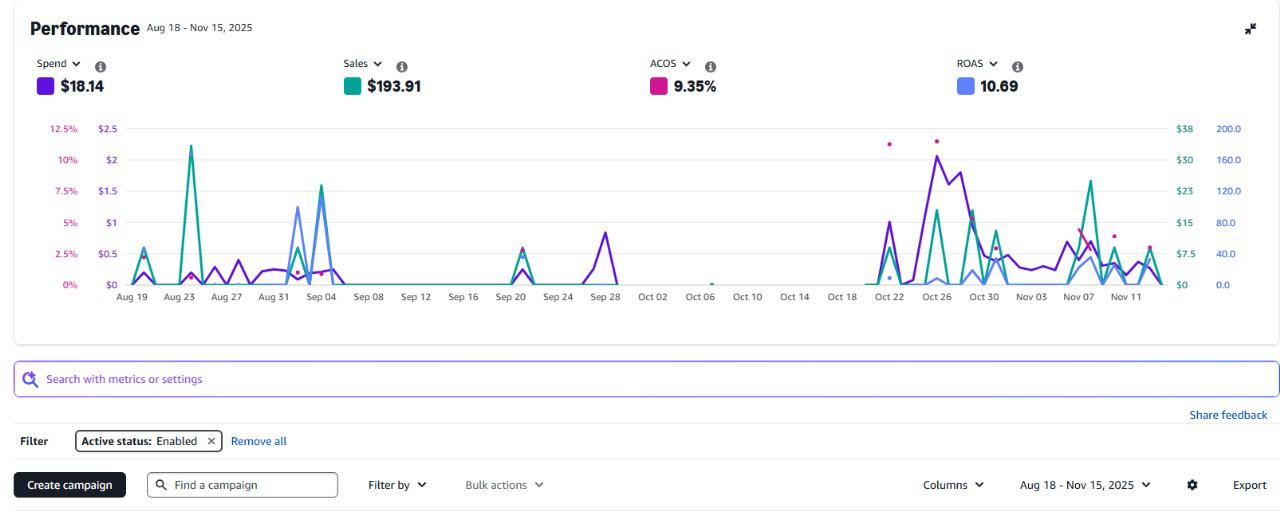This screenshot has width=1280, height=515.
Task: Collapse the Performance chart panel
Action: point(1250,29)
